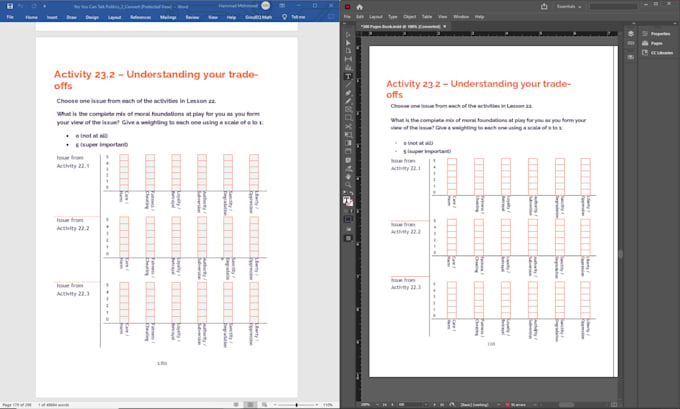Open the InDesign Window menu
Screen dimensions: 680x409
point(461,16)
